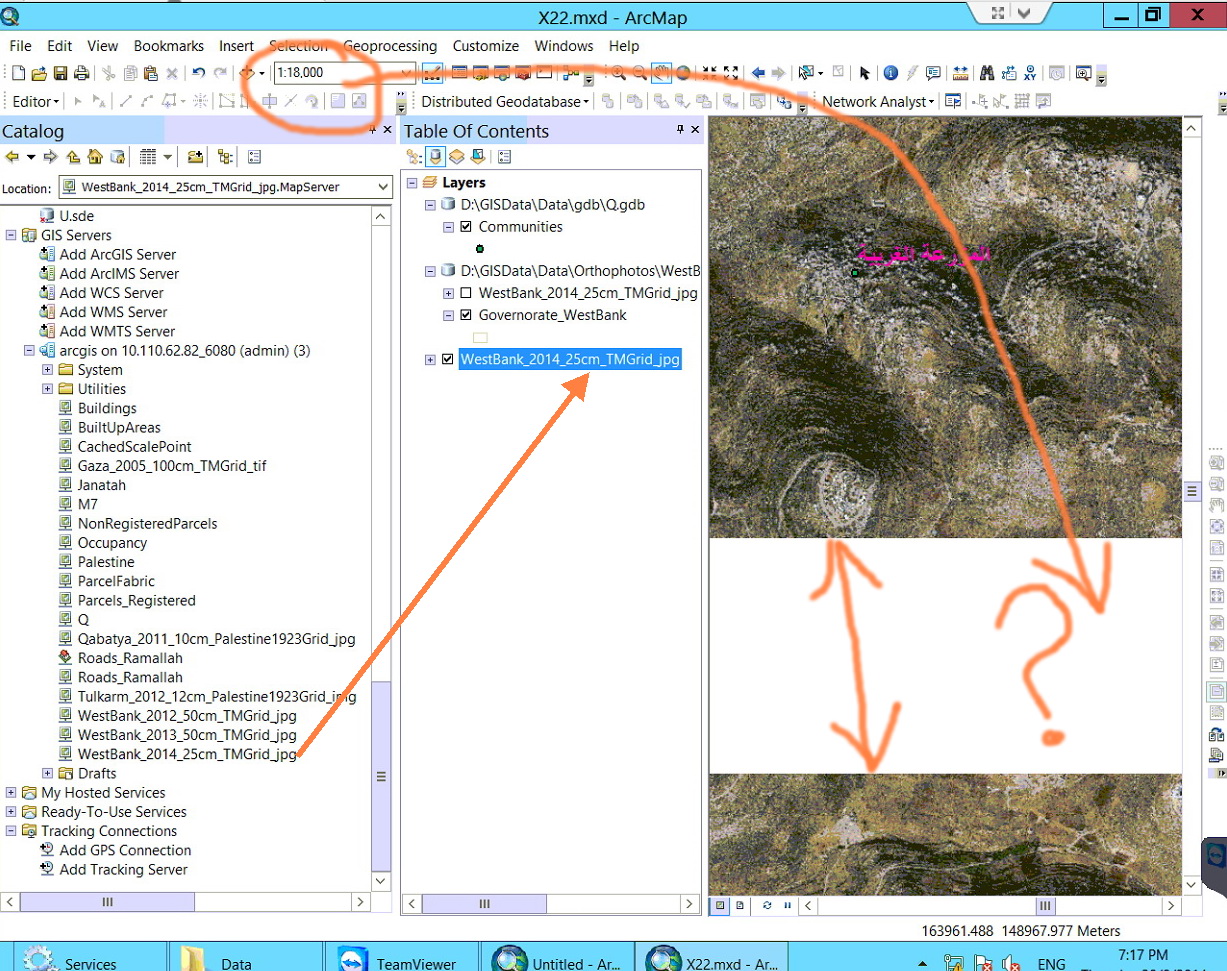
Task: Open a map file with Open icon
Action: pos(39,73)
